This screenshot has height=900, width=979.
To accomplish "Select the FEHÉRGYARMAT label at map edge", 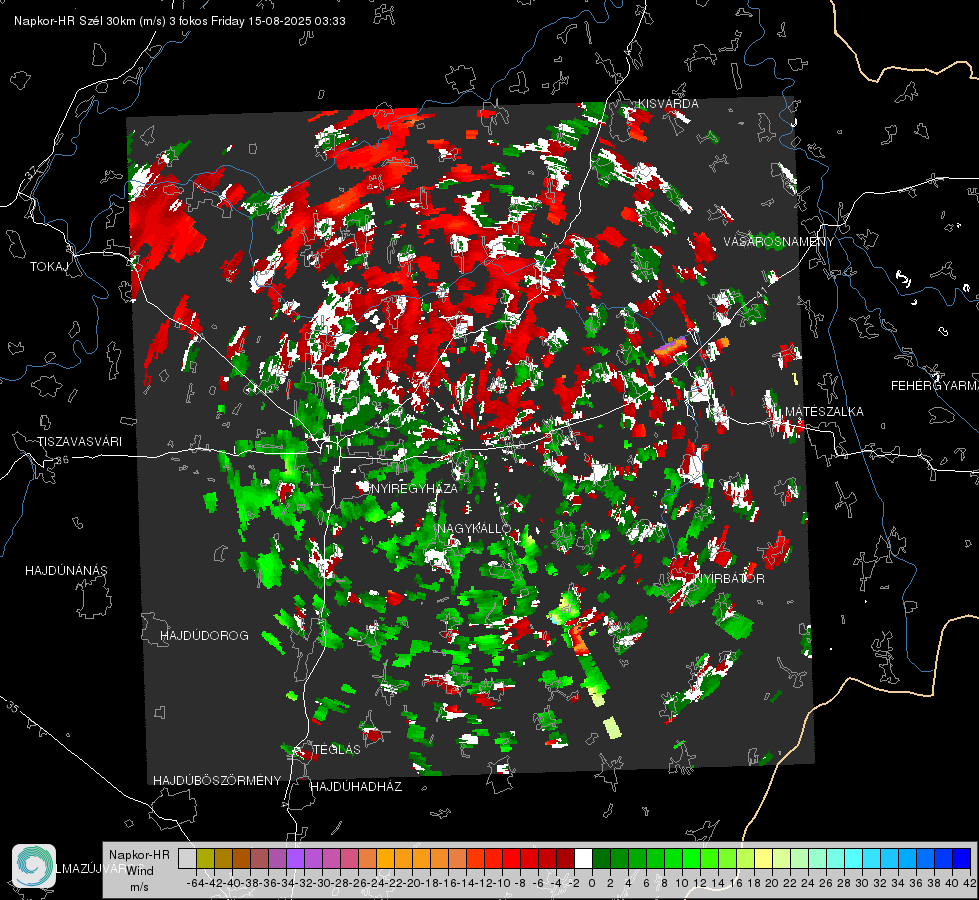I will (935, 386).
